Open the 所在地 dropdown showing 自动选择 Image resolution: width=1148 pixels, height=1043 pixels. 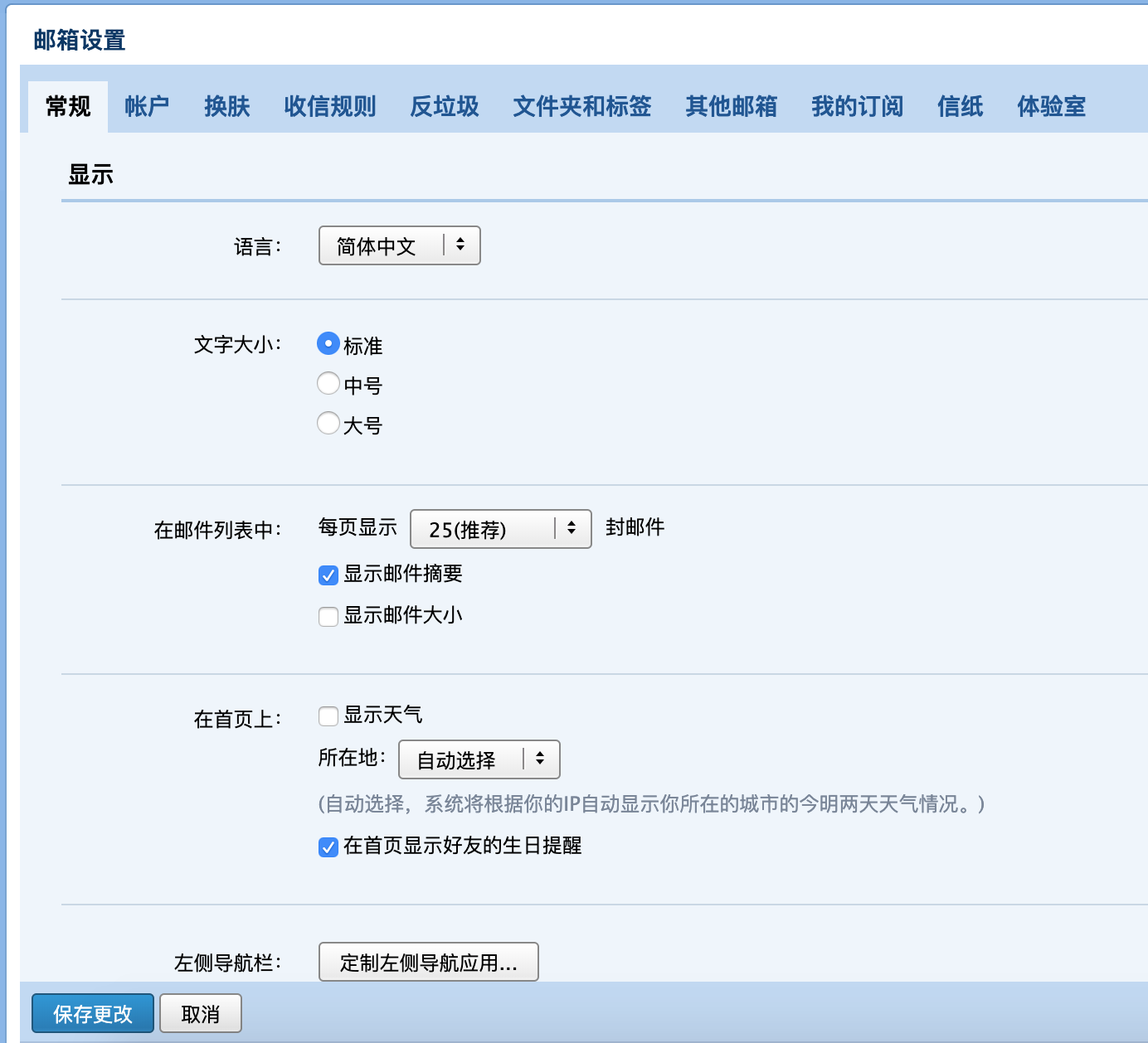pyautogui.click(x=479, y=759)
